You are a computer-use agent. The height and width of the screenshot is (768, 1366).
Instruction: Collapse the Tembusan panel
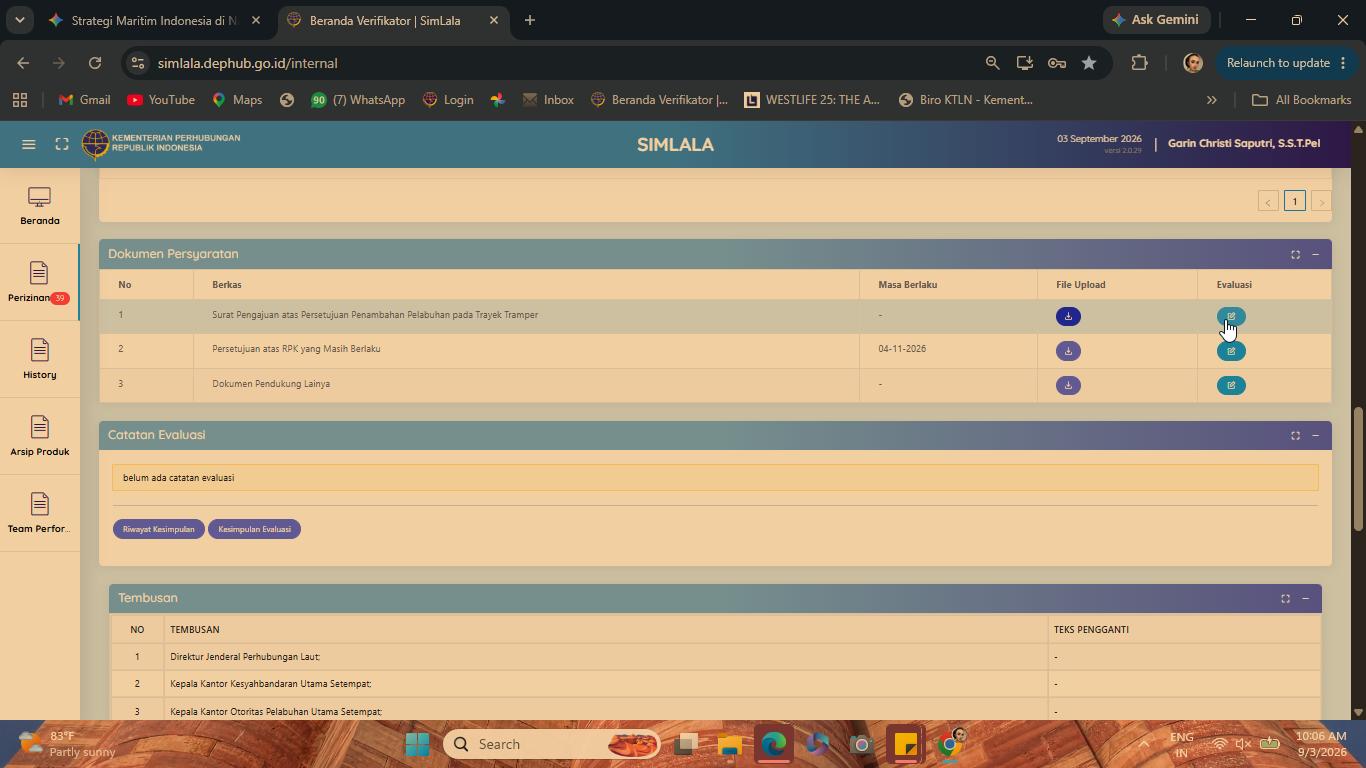coord(1305,598)
